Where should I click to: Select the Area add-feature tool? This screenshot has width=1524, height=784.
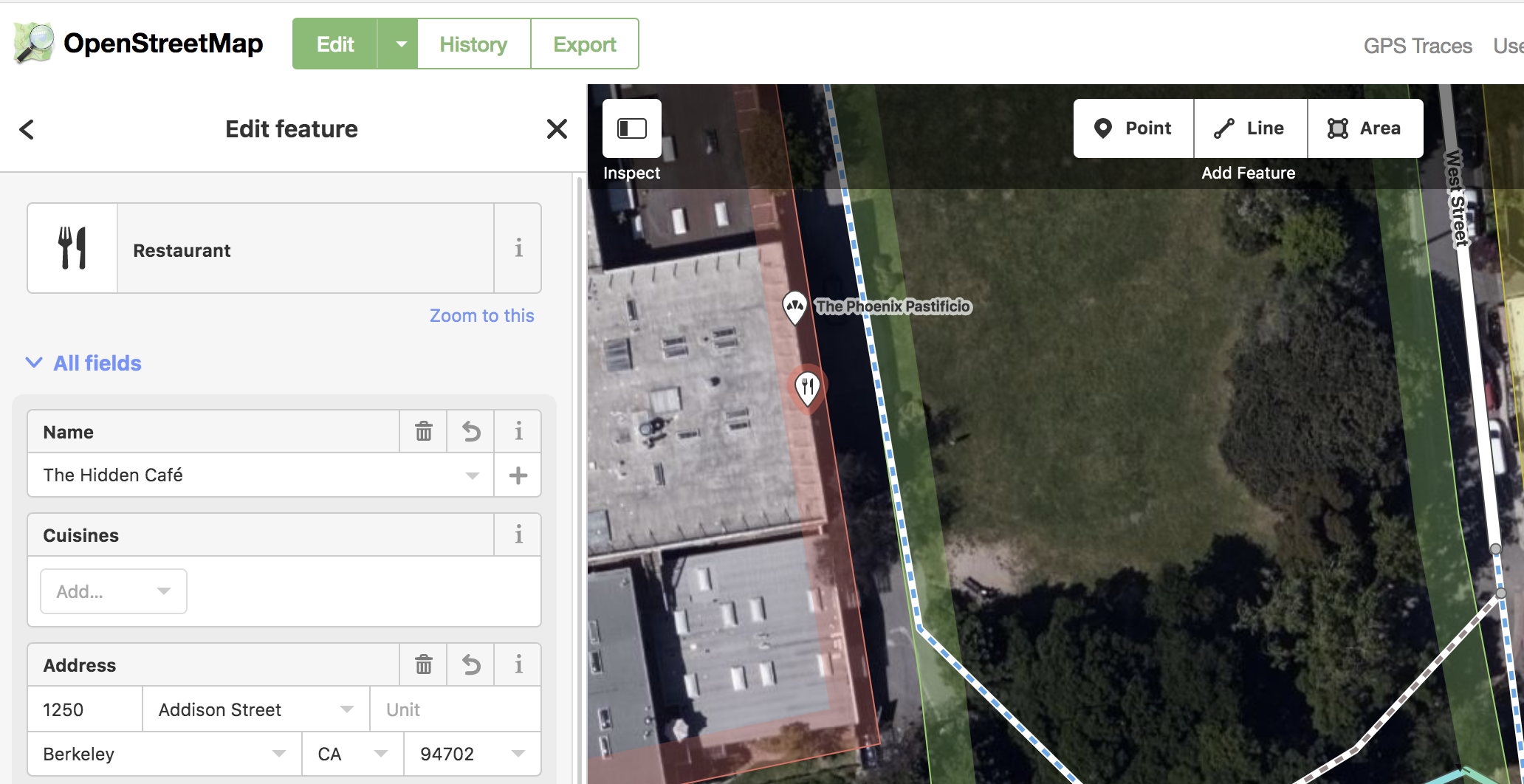[1365, 128]
